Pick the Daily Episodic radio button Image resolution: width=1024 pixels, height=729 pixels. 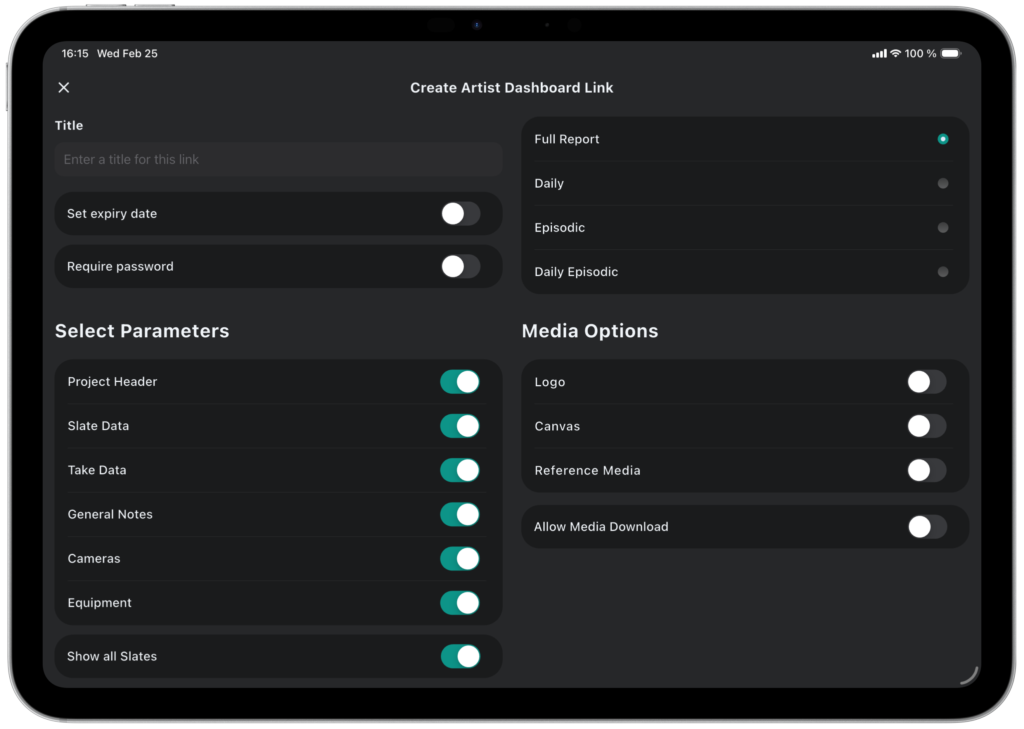pyautogui.click(x=942, y=272)
